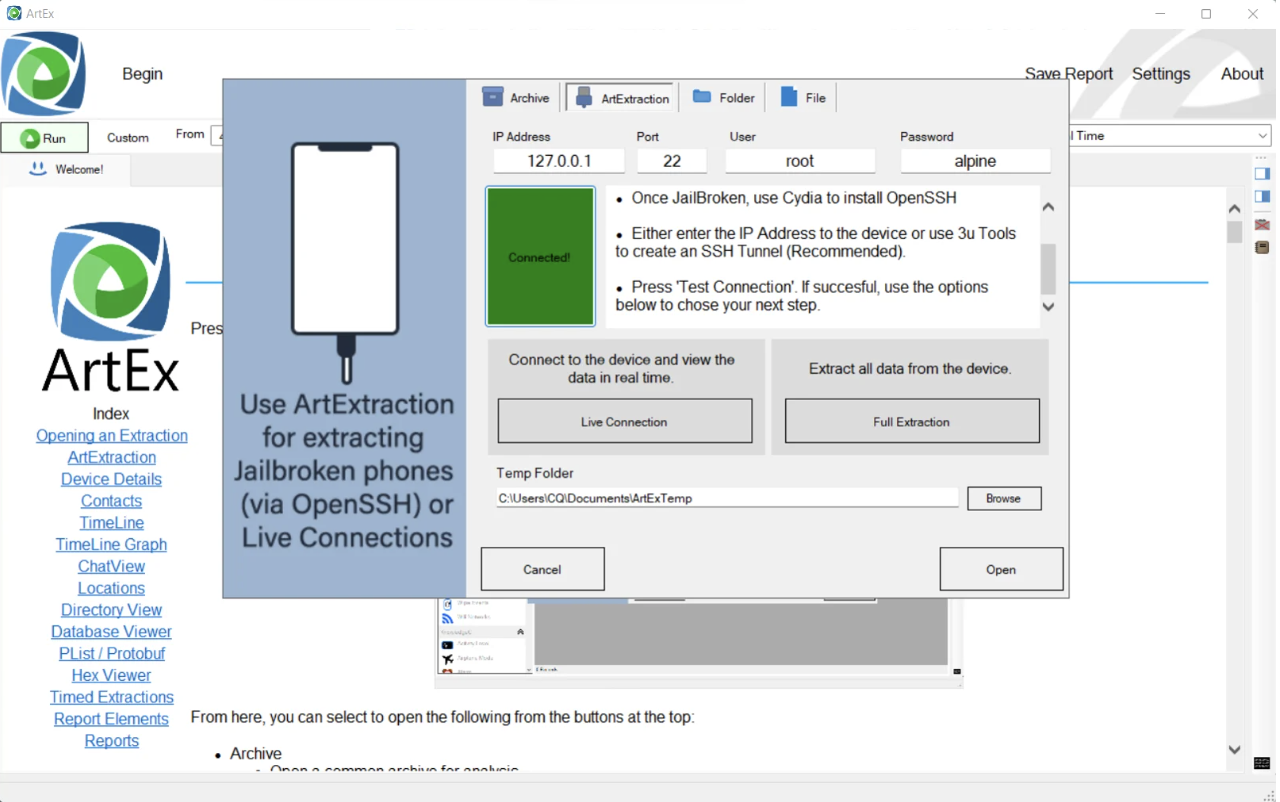Open the Reports link
This screenshot has width=1280, height=802.
112,741
